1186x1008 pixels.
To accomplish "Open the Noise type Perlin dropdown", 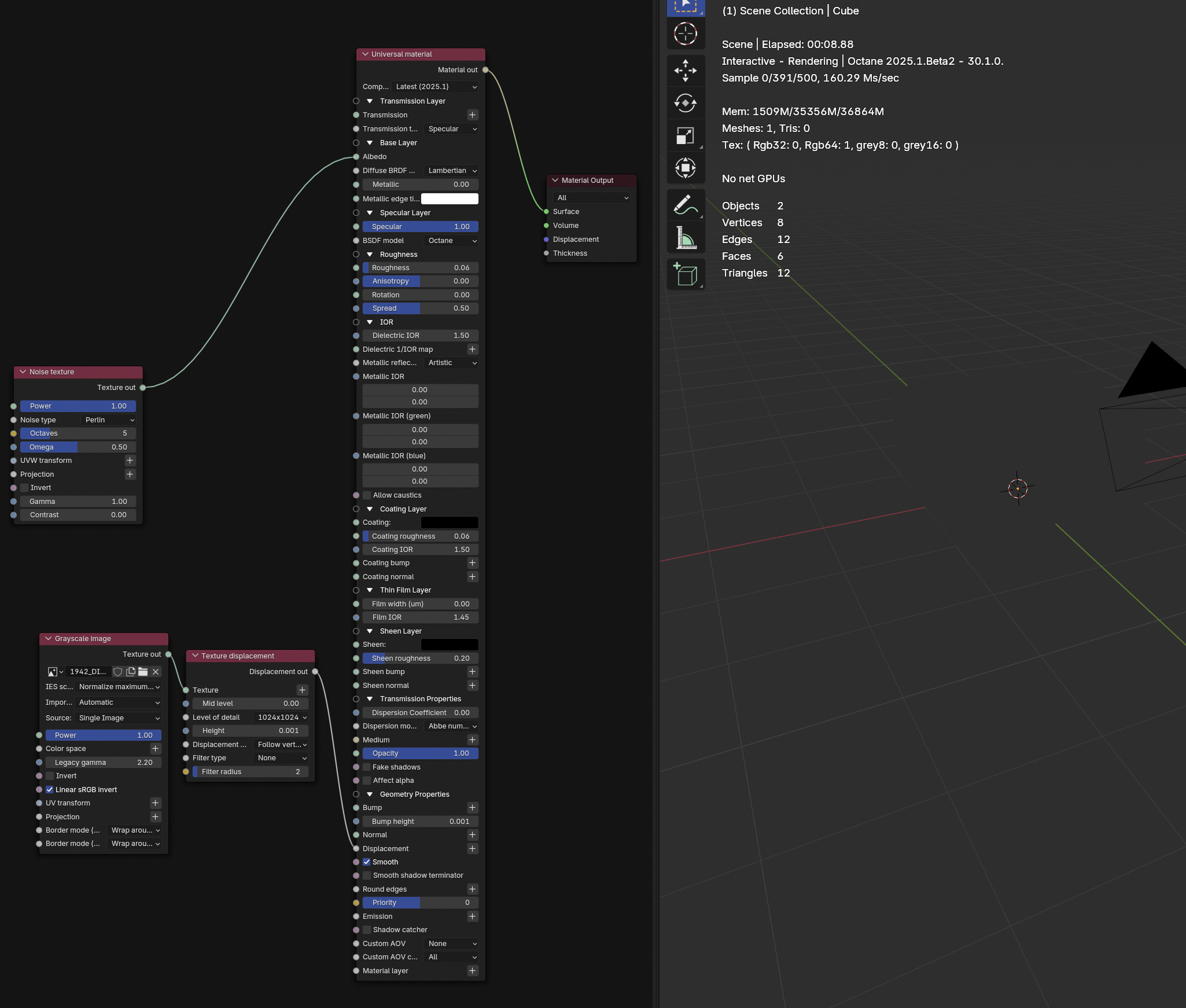I will [x=109, y=420].
